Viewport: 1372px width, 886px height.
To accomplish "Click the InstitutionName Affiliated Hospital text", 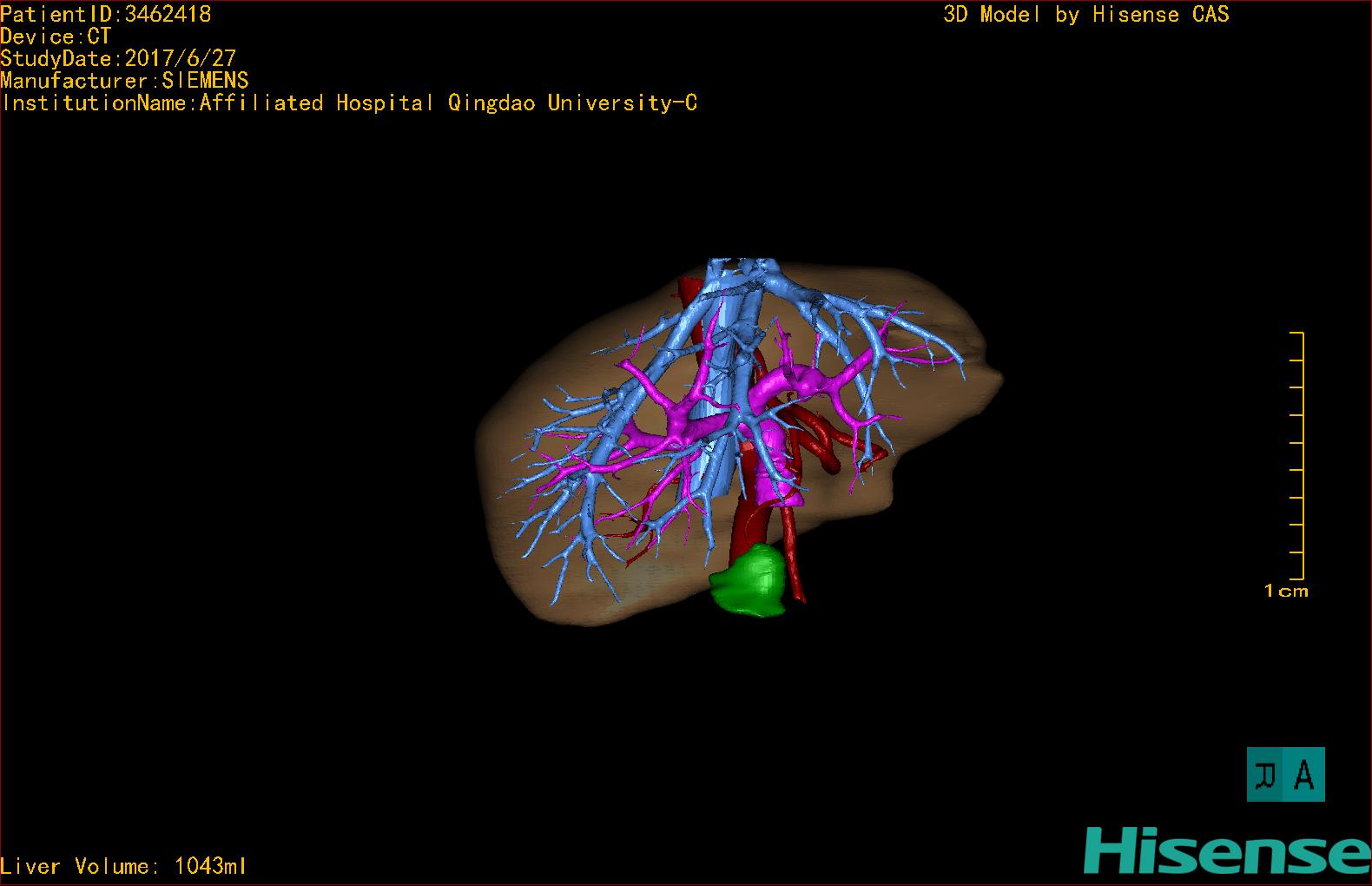I will pyautogui.click(x=349, y=102).
